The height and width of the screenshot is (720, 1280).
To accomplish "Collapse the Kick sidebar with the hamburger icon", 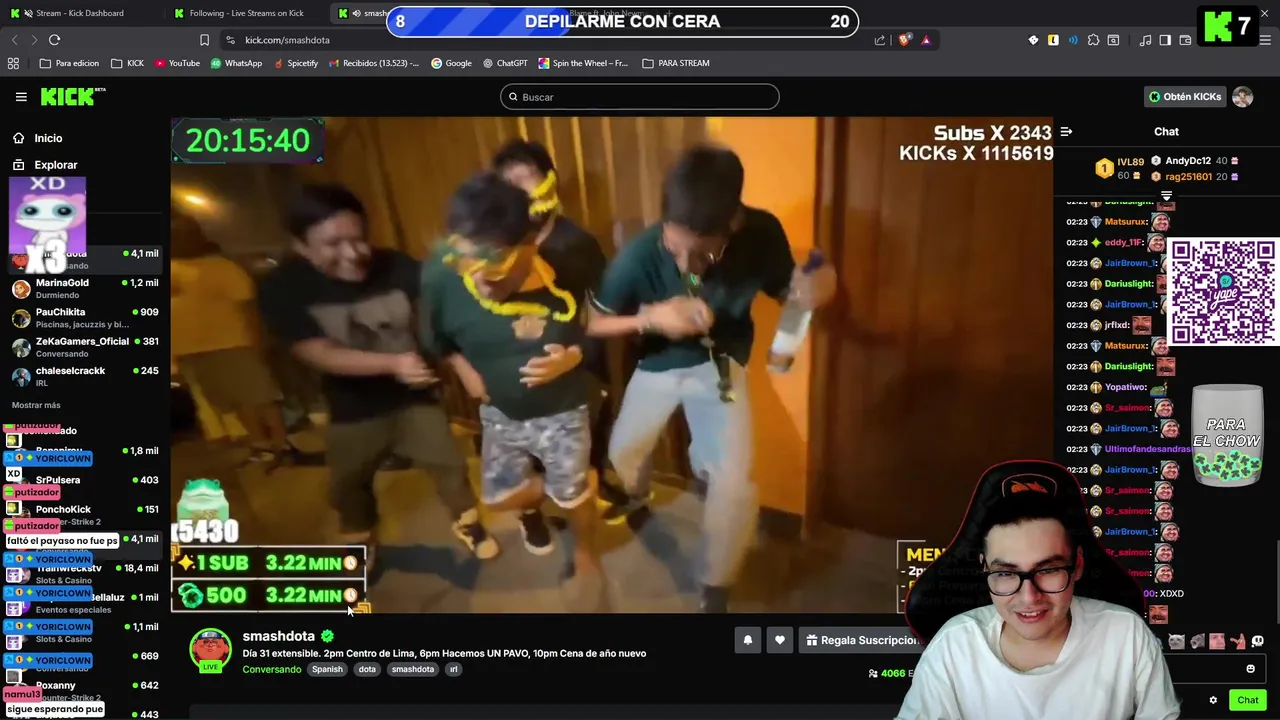I will coord(21,97).
